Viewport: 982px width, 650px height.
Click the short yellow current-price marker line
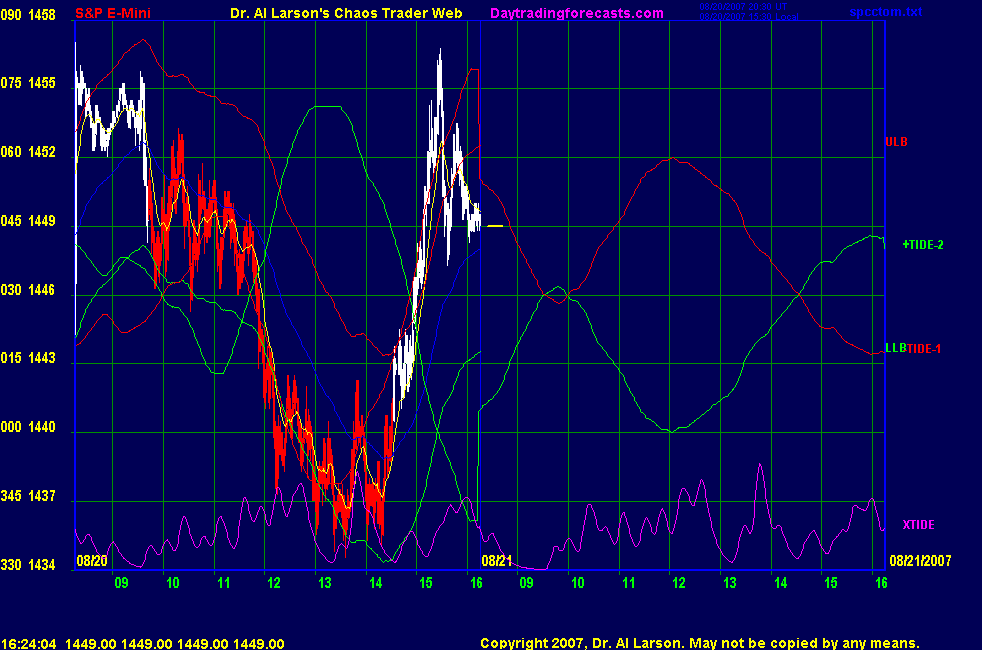pos(494,226)
